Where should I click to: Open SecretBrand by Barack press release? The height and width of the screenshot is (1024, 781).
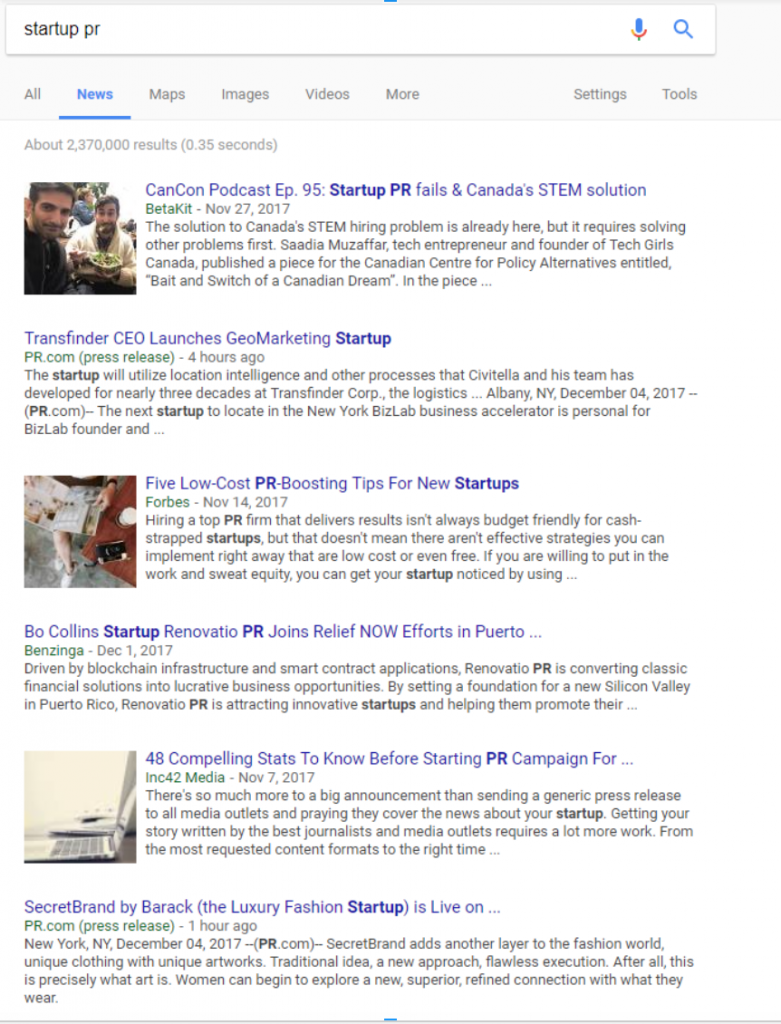tap(263, 907)
